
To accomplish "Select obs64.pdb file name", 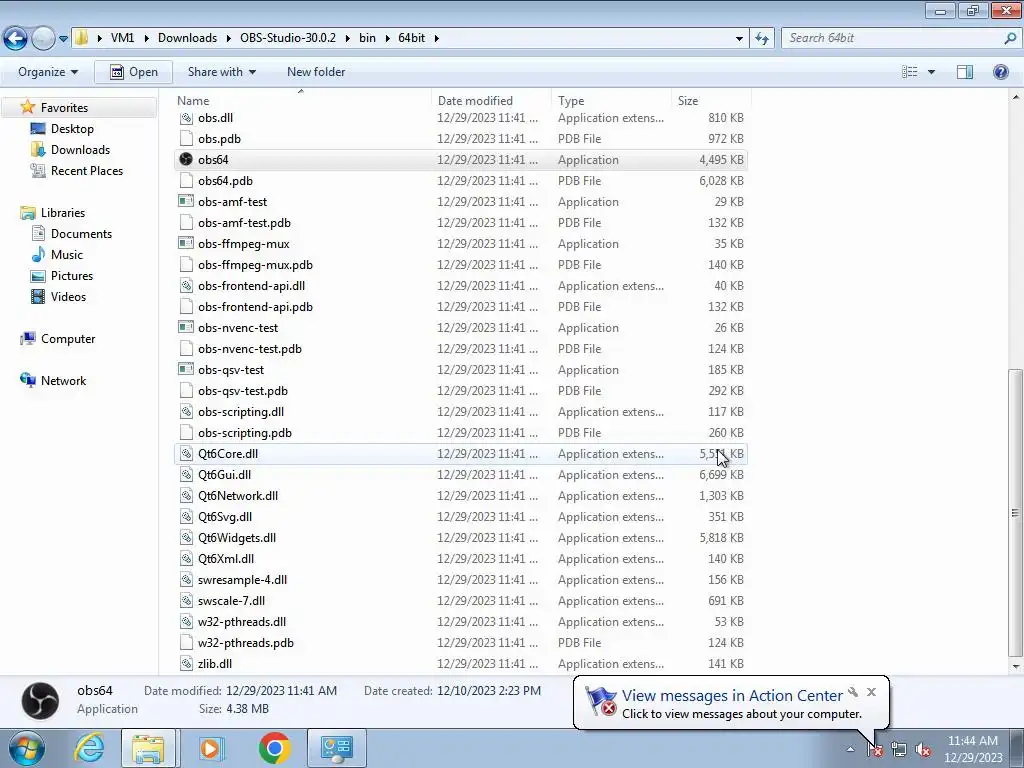I will click(x=225, y=181).
